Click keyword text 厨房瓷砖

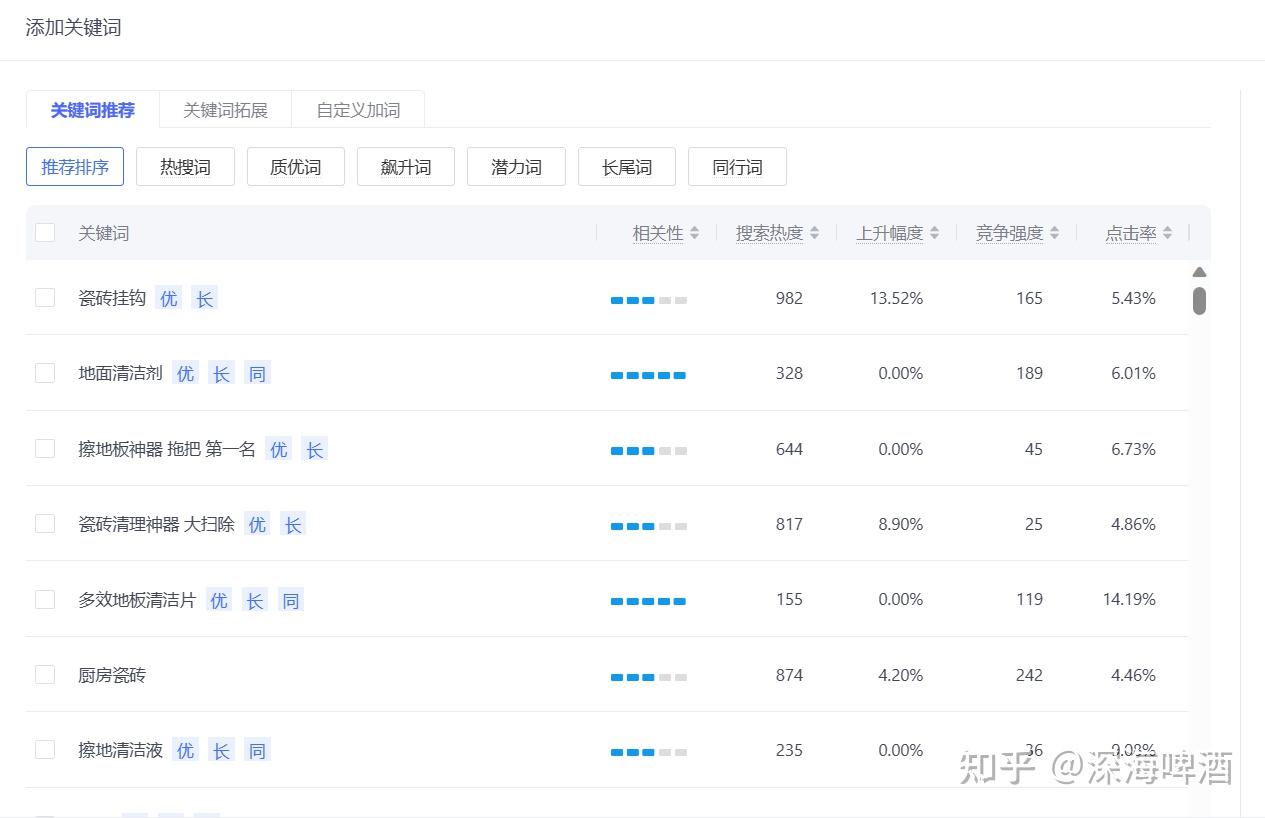112,675
